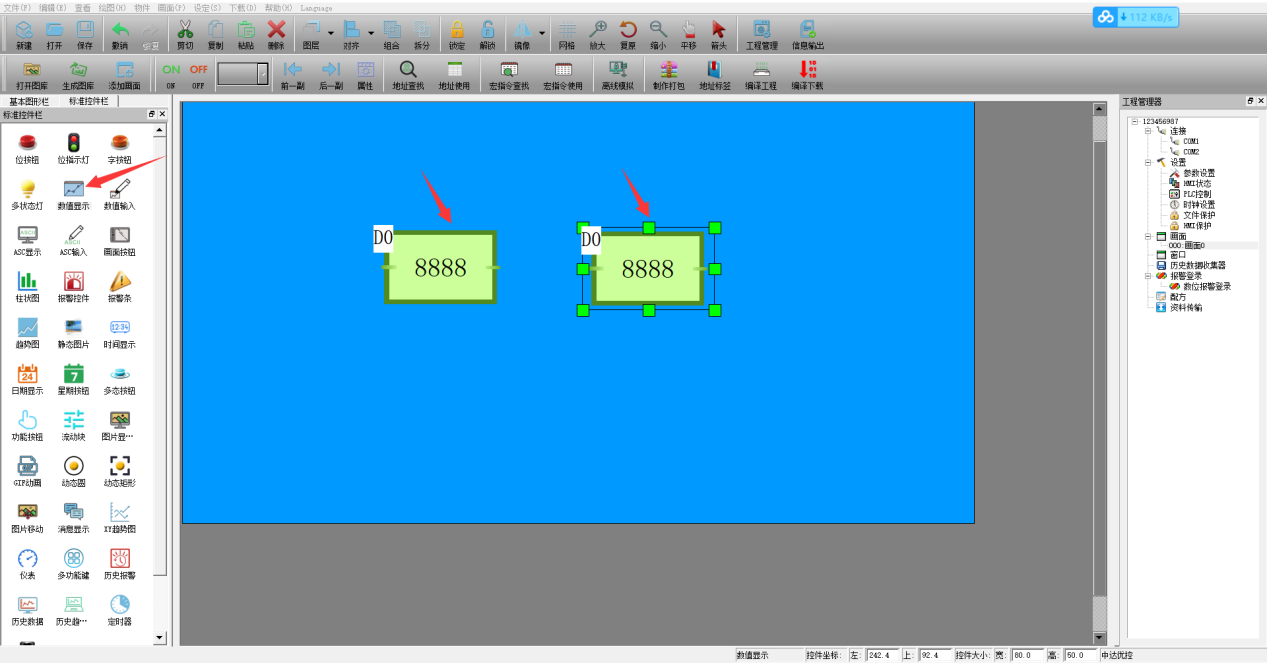
Task: Click the 宽 width input field
Action: [1025, 655]
